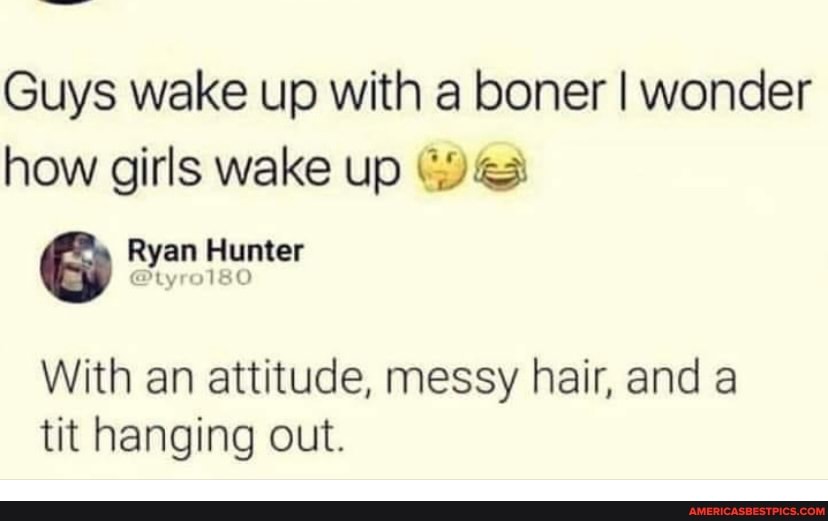Image resolution: width=828 pixels, height=521 pixels.
Task: Open Ryan Hunter's profile picture
Action: (x=76, y=267)
